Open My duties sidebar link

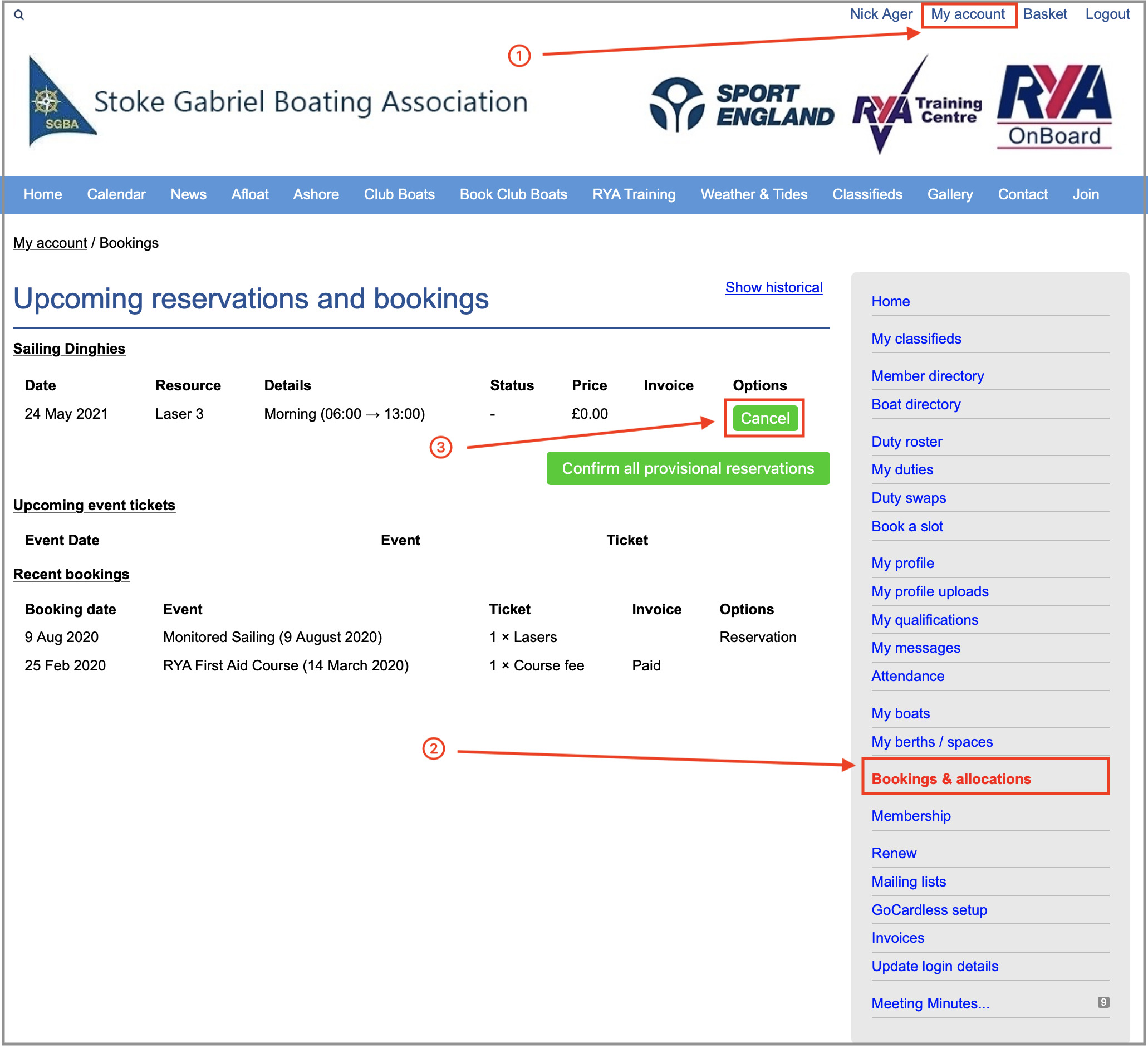(902, 469)
